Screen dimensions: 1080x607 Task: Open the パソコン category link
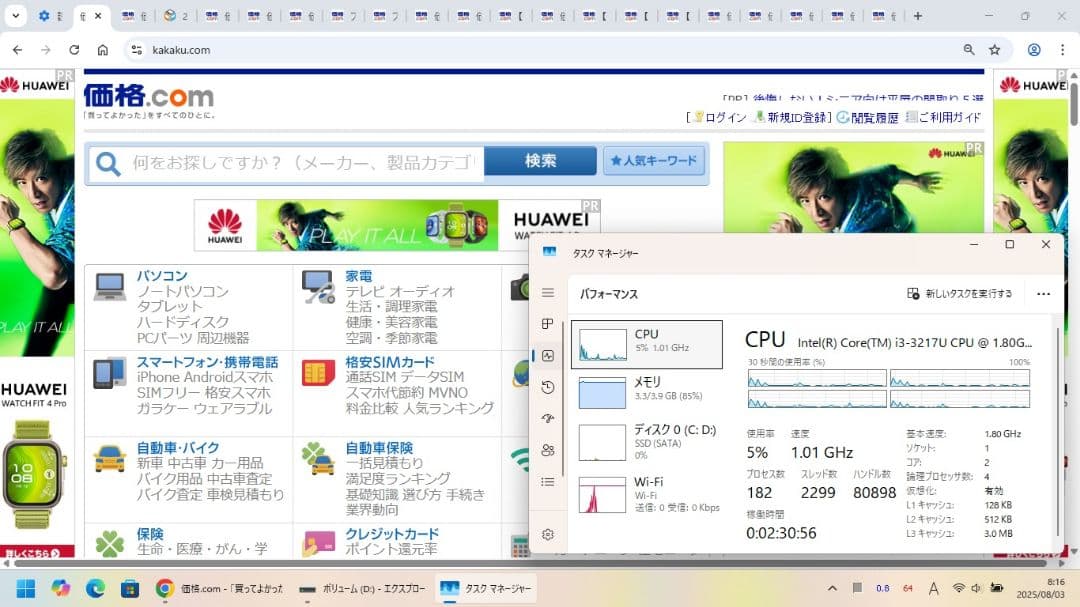coord(162,276)
